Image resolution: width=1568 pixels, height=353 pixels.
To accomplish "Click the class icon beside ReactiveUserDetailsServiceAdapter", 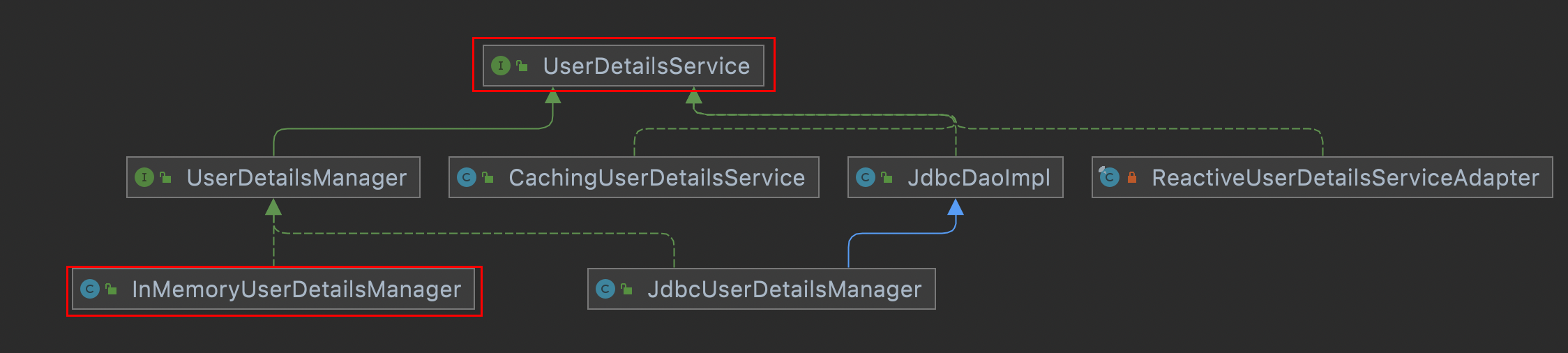I will [1109, 177].
